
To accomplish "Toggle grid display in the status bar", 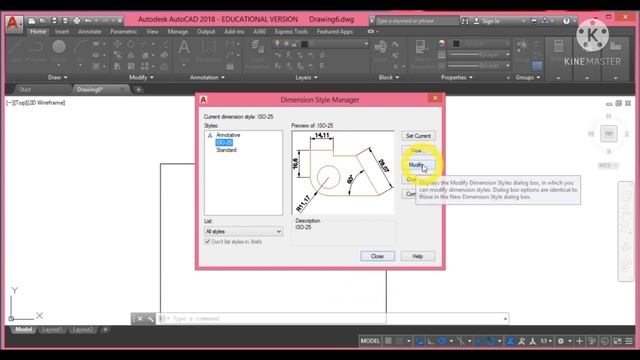I will (x=388, y=341).
